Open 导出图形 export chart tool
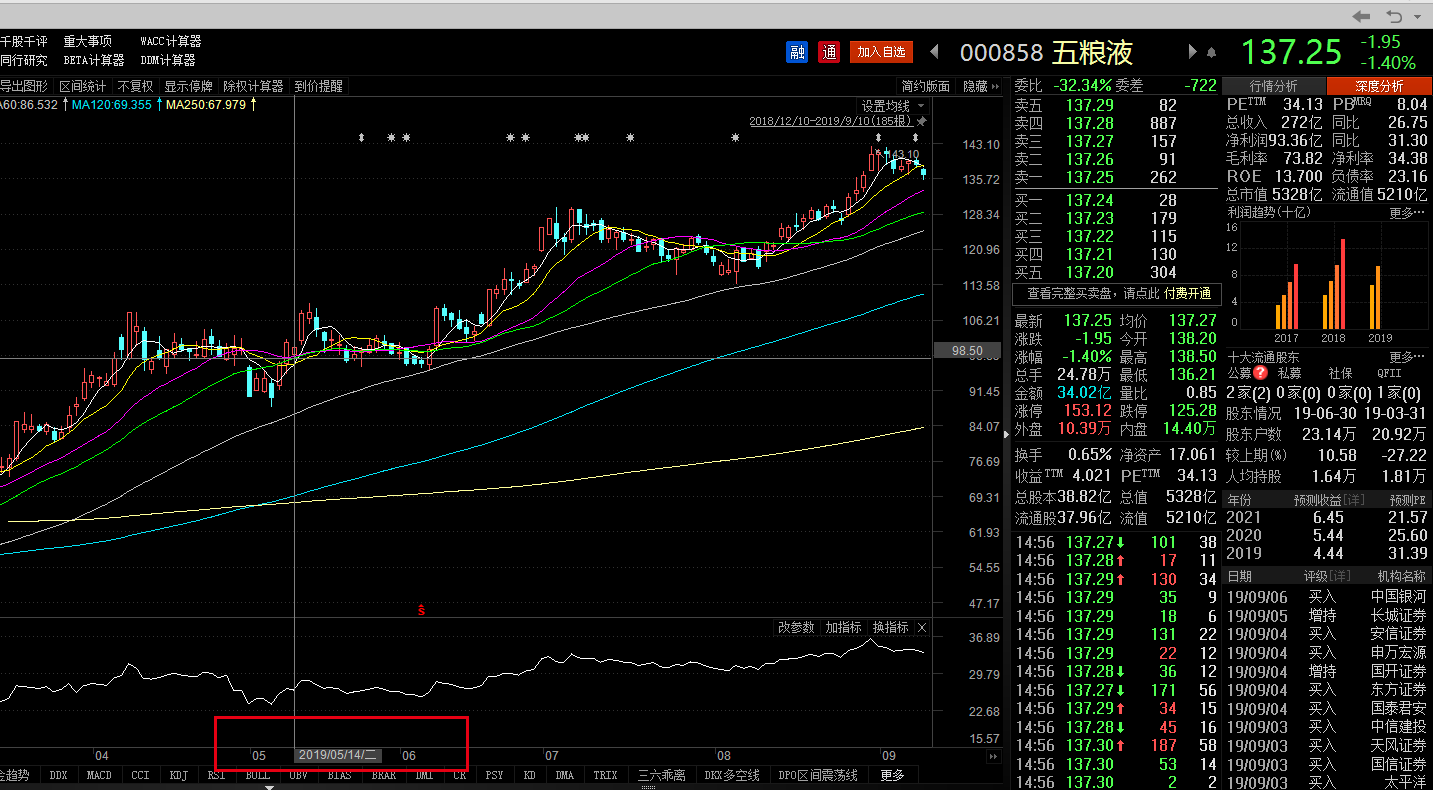Viewport: 1433px width, 790px height. click(x=25, y=87)
